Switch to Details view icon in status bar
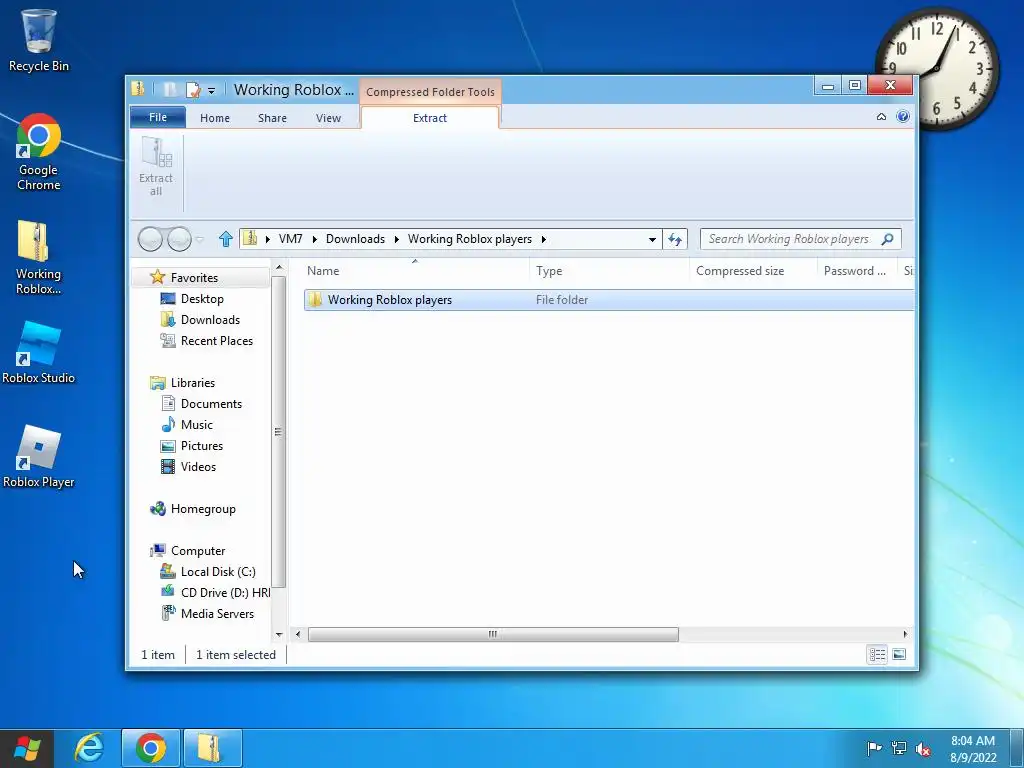The height and width of the screenshot is (768, 1024). point(877,654)
